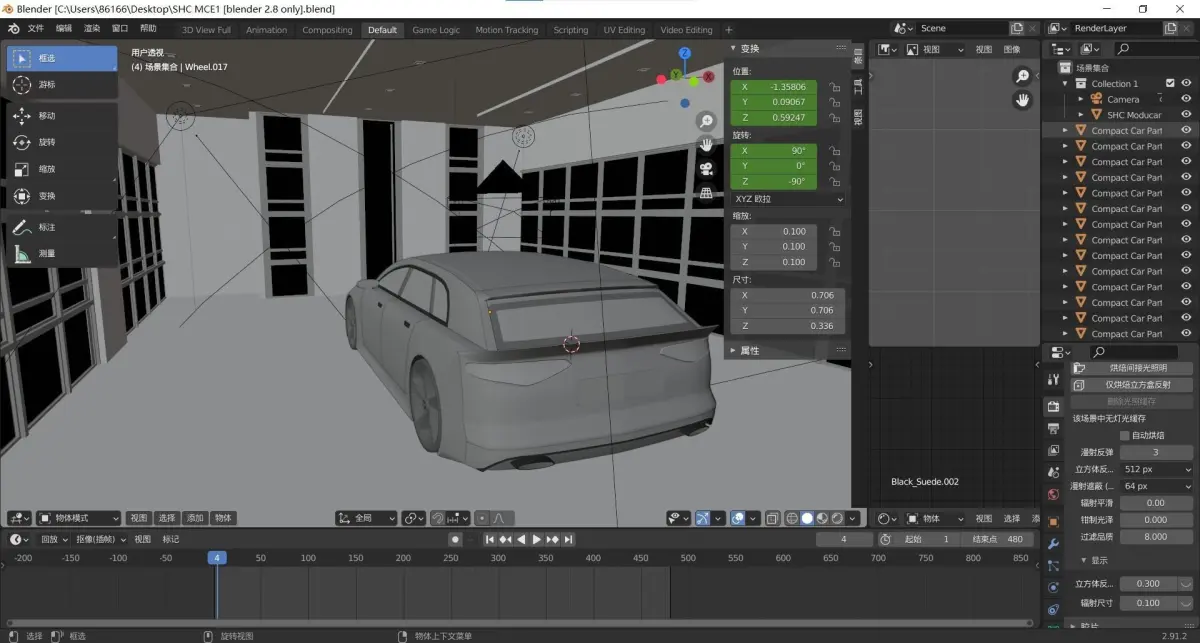This screenshot has width=1200, height=643.
Task: Hide the Camera object via eye icon
Action: pyautogui.click(x=1186, y=99)
